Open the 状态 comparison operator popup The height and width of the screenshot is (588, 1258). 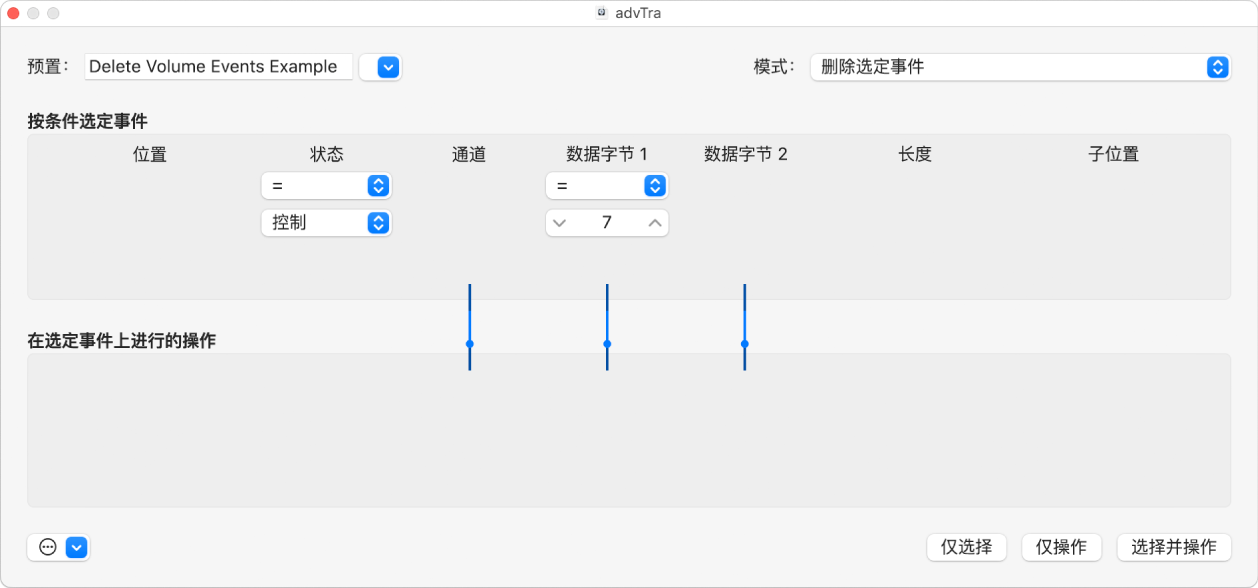pos(326,185)
